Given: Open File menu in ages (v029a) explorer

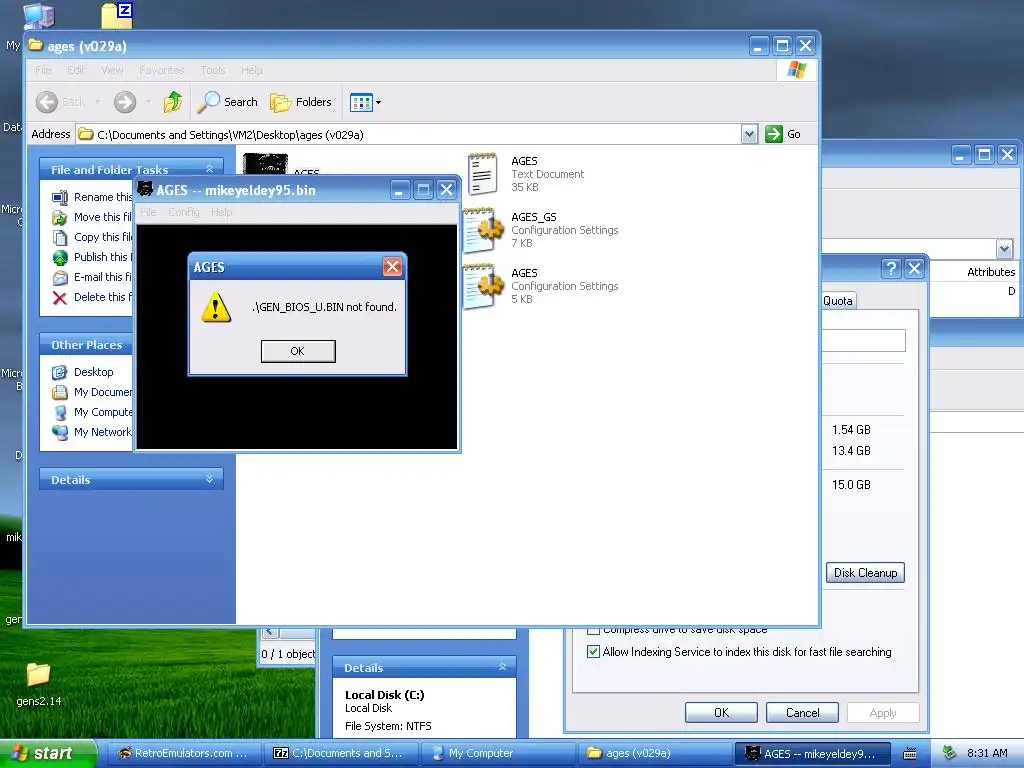Looking at the screenshot, I should point(43,70).
